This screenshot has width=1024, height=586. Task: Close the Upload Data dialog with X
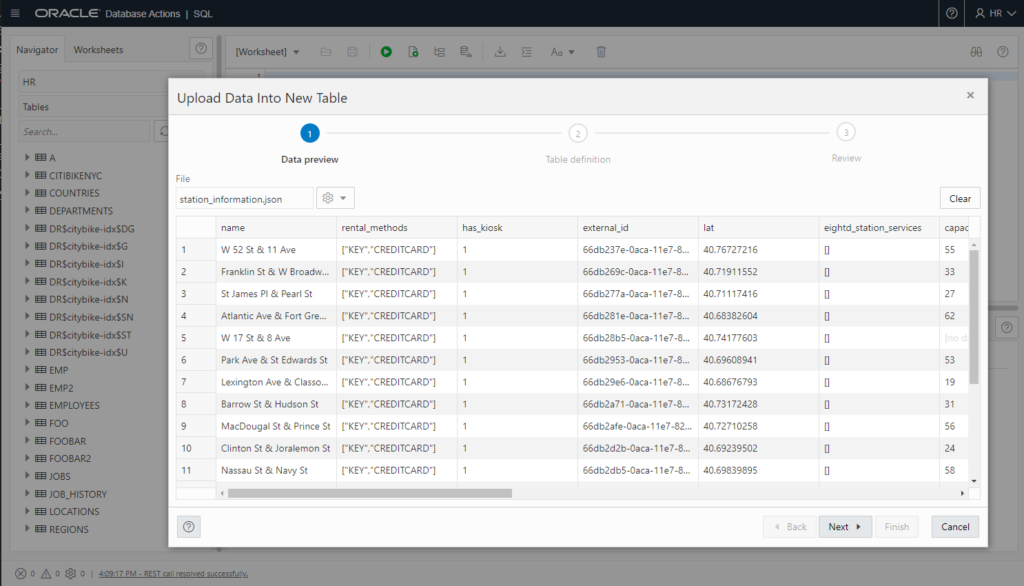(969, 95)
